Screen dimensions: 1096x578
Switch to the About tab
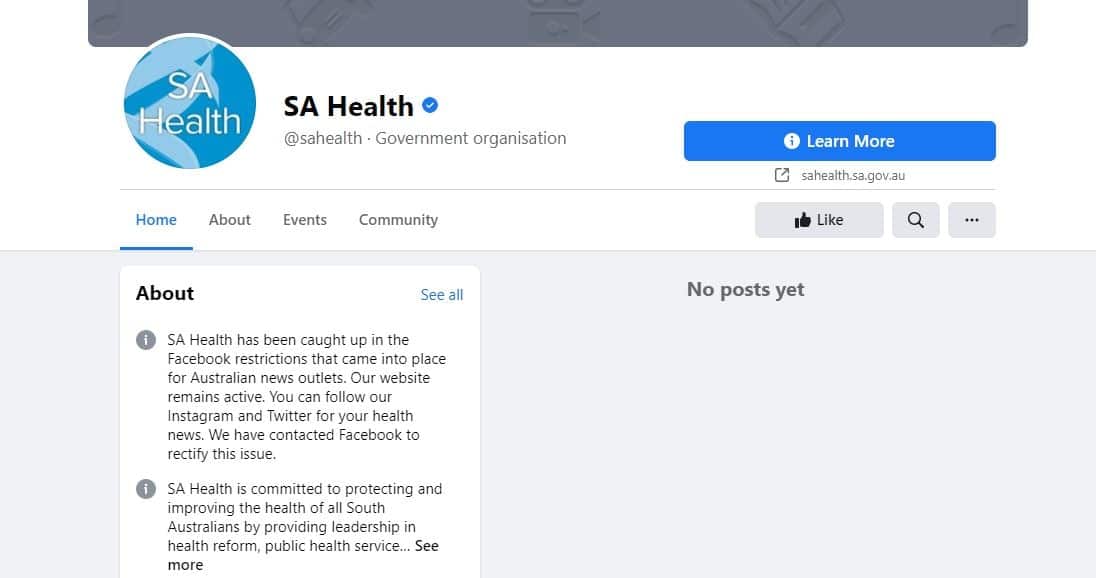click(229, 219)
